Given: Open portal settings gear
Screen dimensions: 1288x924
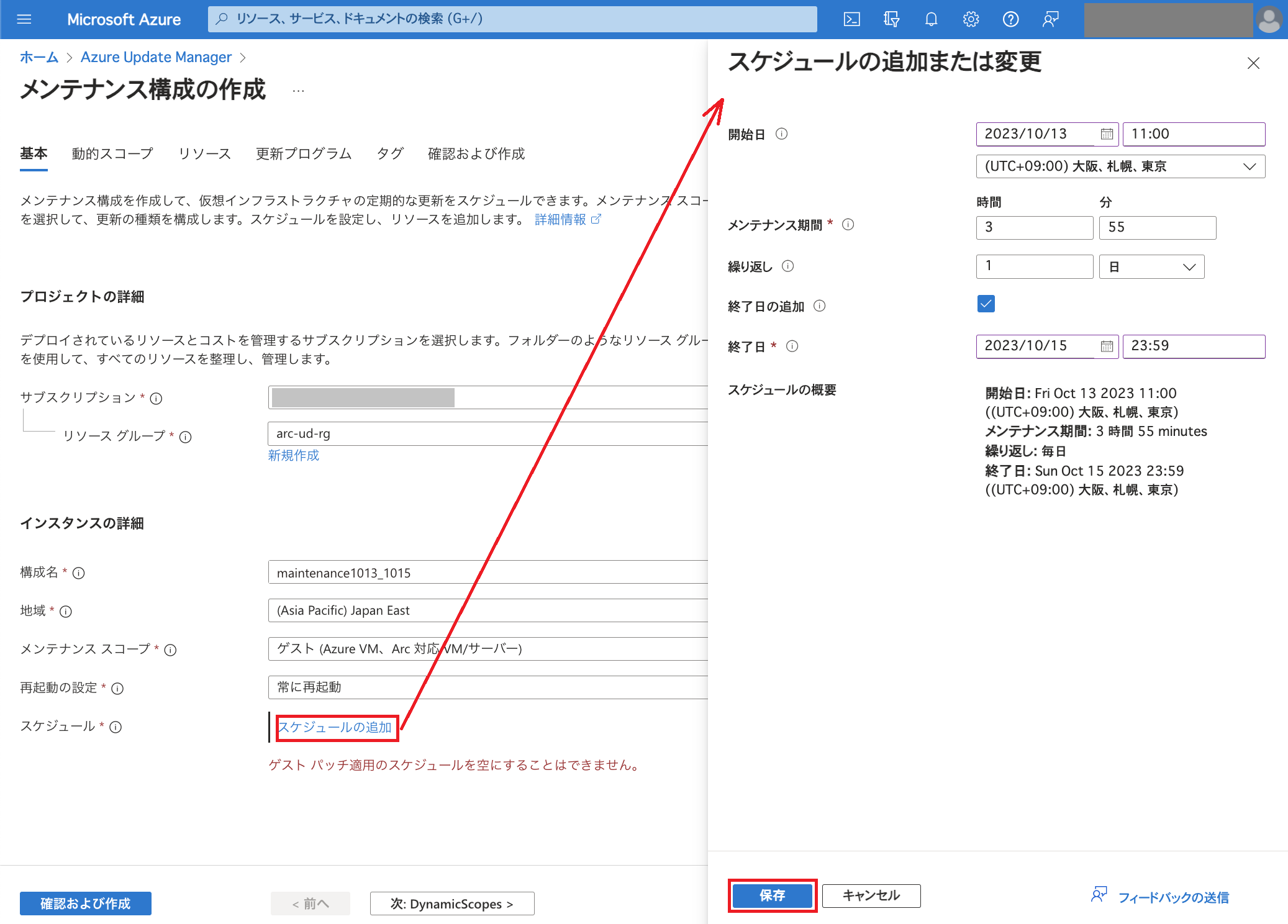Looking at the screenshot, I should pyautogui.click(x=971, y=19).
